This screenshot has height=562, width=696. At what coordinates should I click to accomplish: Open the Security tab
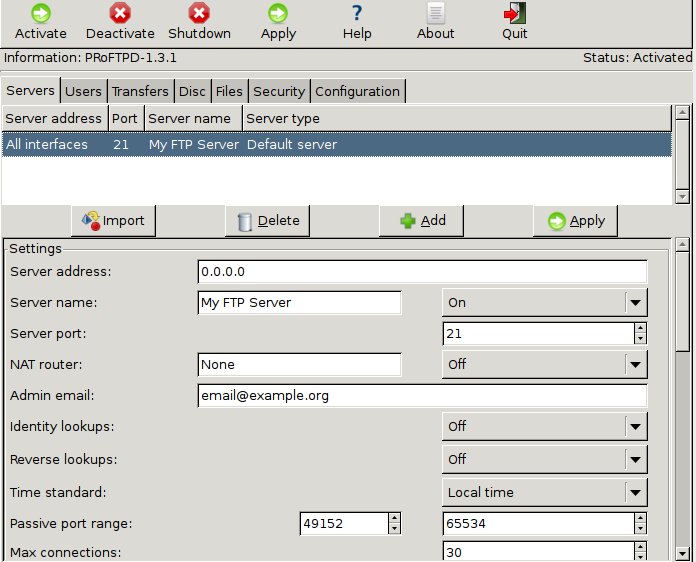[278, 91]
